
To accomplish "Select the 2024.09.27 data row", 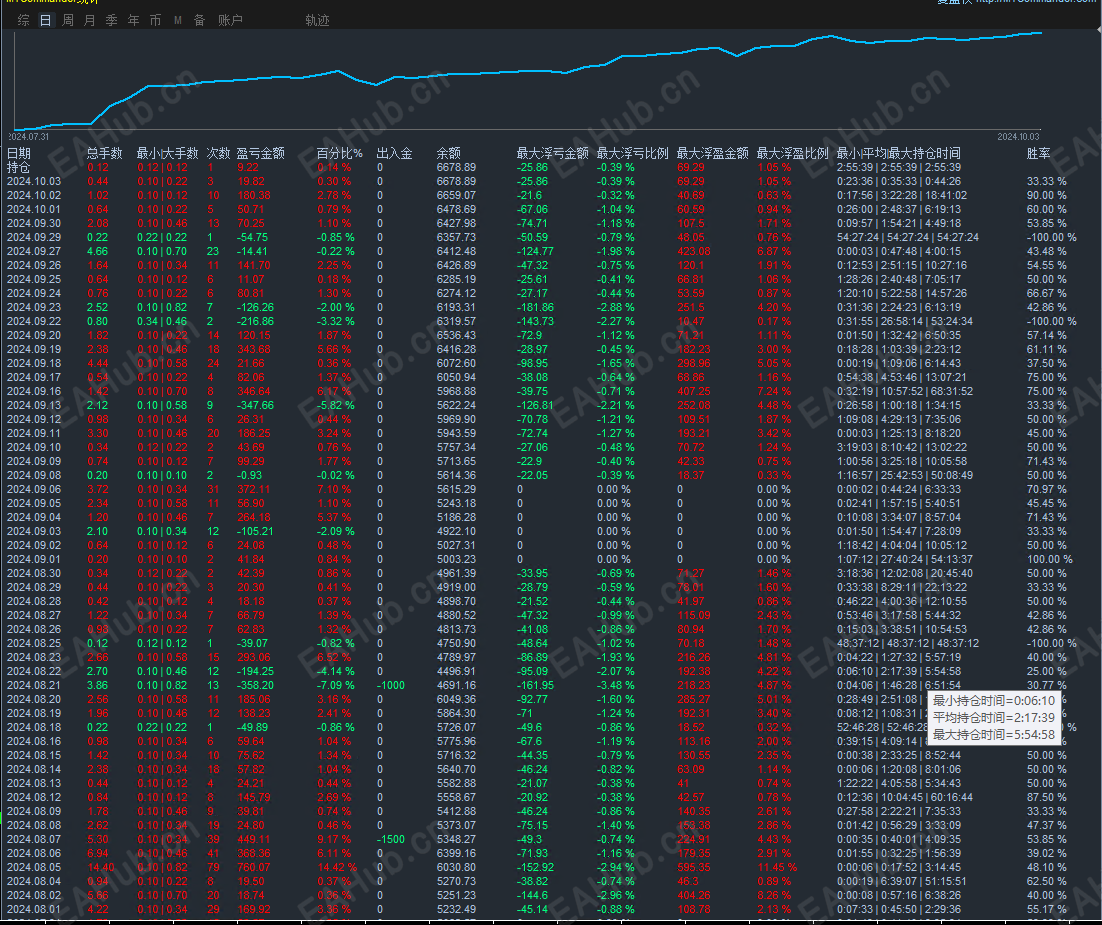I will (551, 251).
